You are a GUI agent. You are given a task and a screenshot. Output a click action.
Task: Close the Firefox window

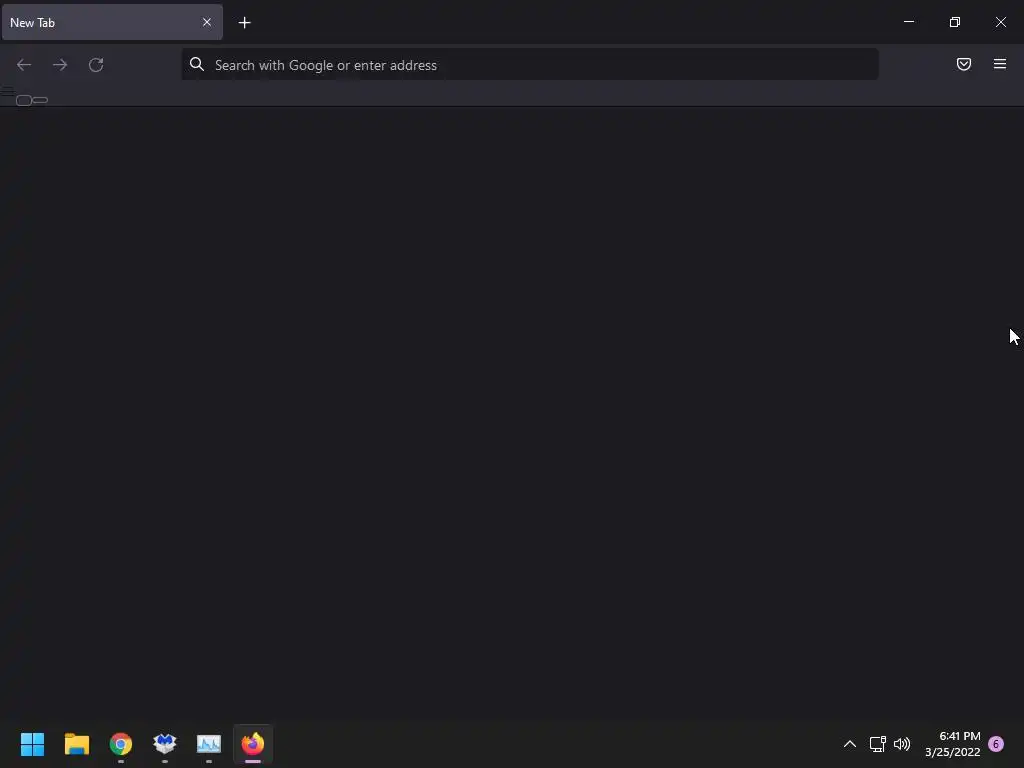coord(1000,22)
